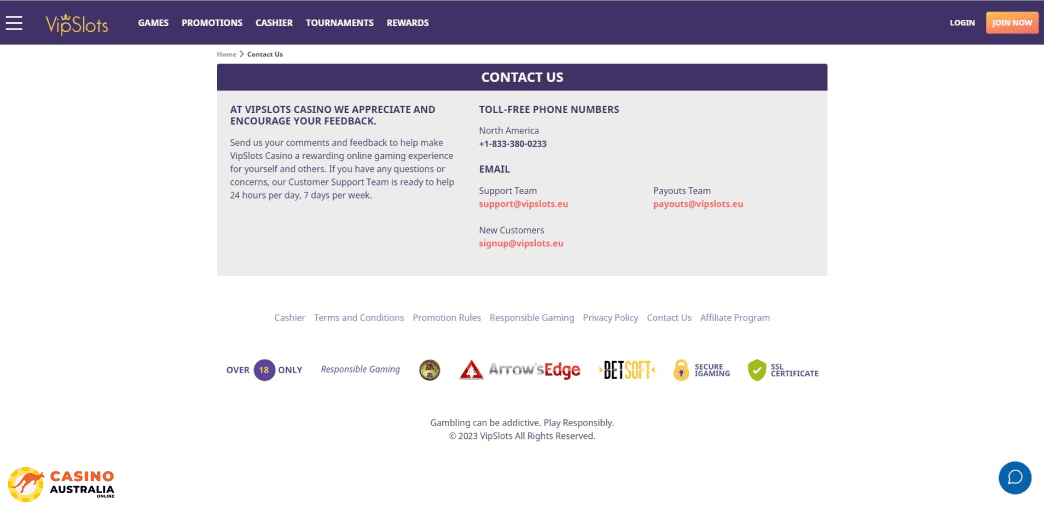1044x508 pixels.
Task: Open the Promotions menu item
Action: point(212,23)
